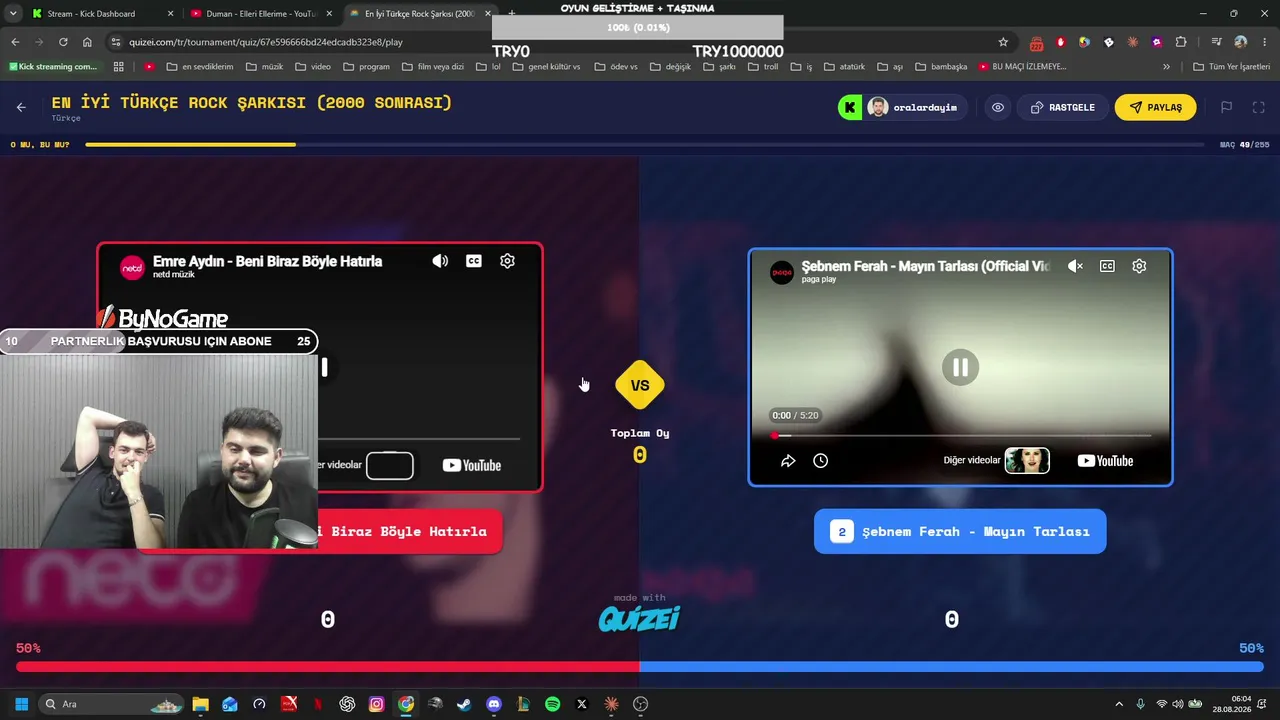1280x720 pixels.
Task: Expand the 'genel kültür vs' bookmark folder
Action: (x=545, y=67)
